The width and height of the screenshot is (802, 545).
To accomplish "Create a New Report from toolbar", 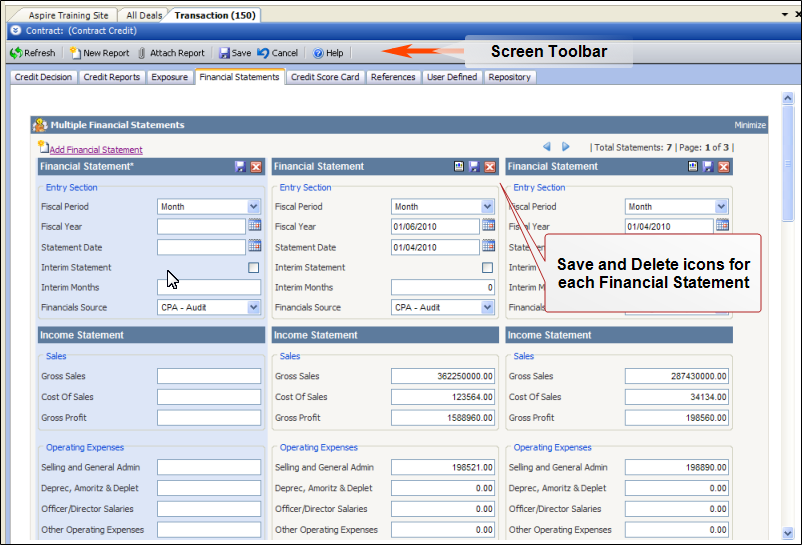I will click(x=99, y=53).
